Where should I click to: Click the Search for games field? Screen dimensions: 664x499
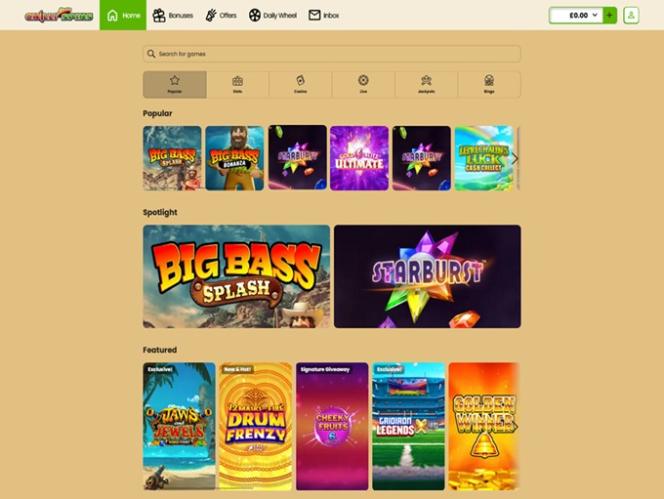click(332, 54)
